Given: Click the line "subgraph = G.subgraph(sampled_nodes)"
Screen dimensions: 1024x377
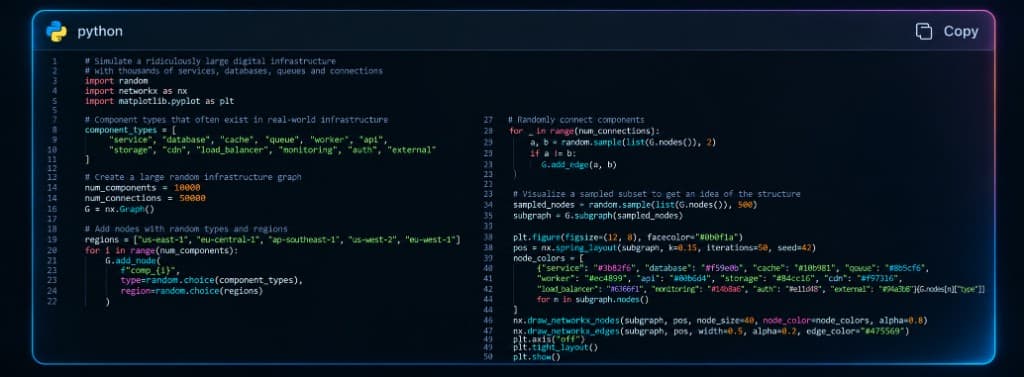Looking at the screenshot, I should [598, 215].
